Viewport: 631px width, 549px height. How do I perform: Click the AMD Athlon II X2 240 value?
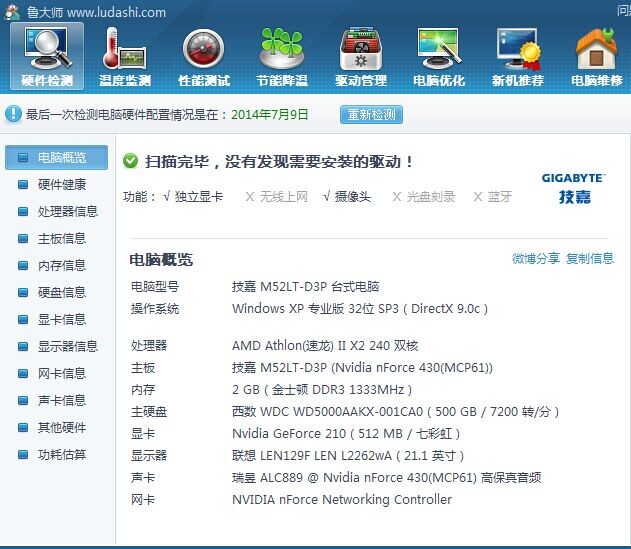[x=325, y=345]
